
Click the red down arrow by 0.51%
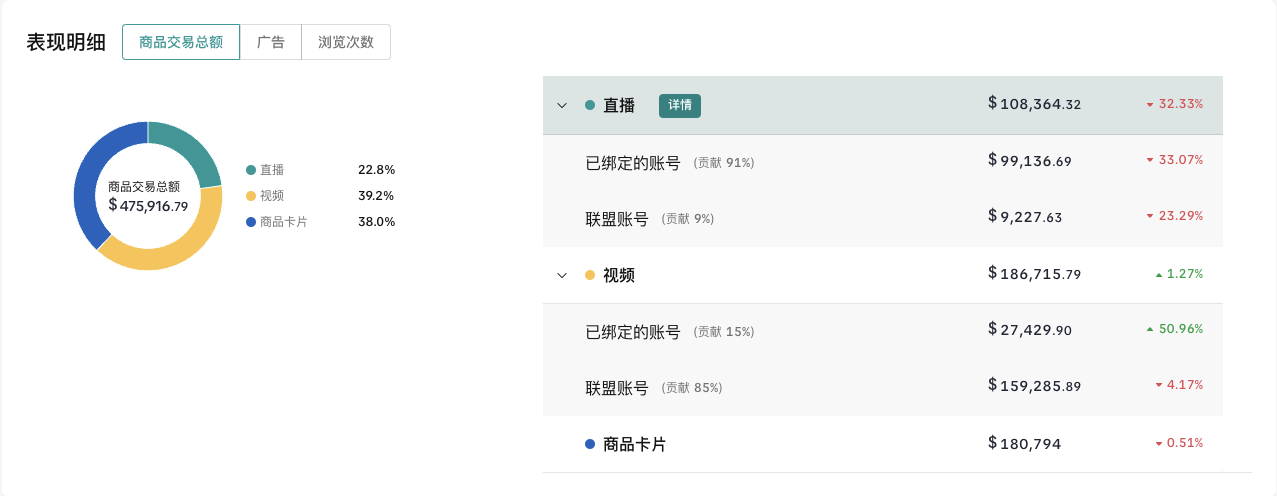(x=1158, y=444)
